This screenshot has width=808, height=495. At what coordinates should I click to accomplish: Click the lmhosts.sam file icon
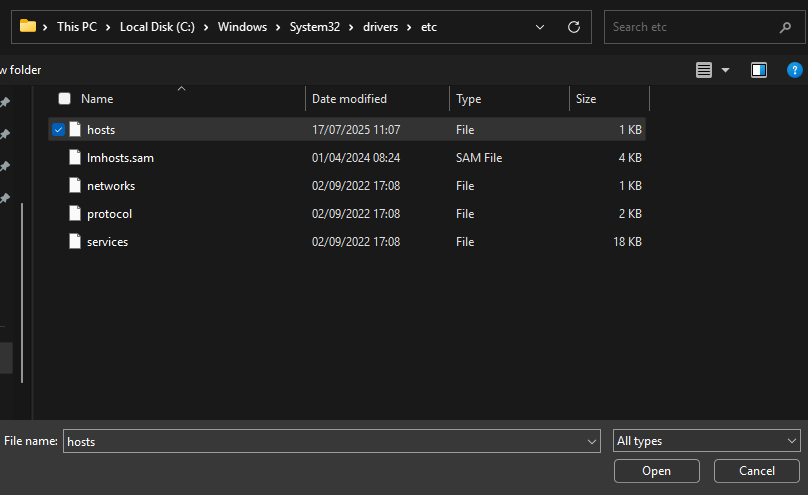click(75, 158)
